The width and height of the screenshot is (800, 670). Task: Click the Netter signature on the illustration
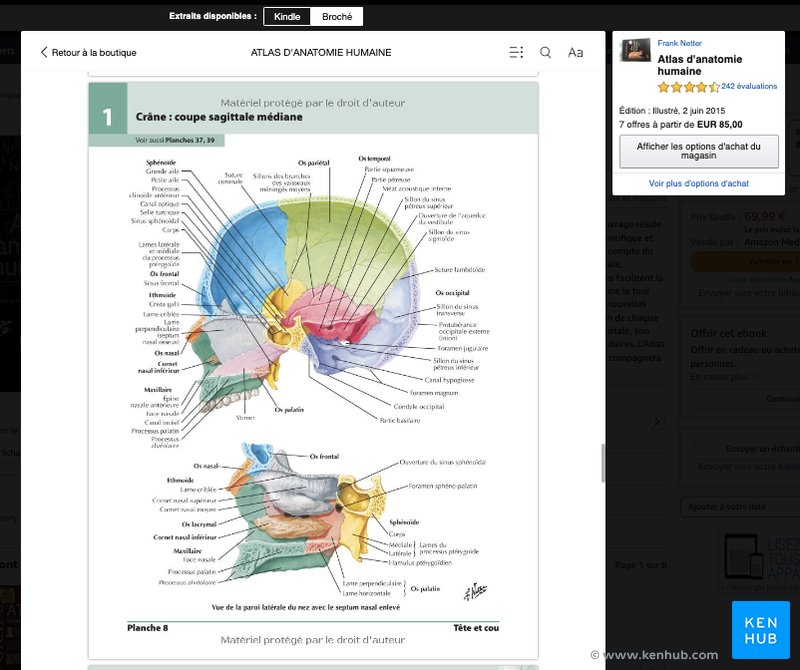coord(474,591)
